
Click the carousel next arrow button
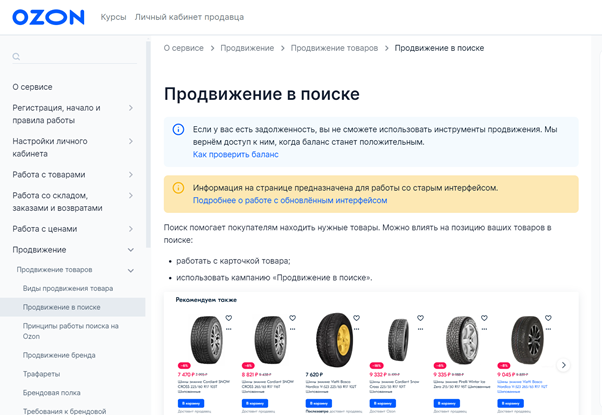pyautogui.click(x=563, y=365)
